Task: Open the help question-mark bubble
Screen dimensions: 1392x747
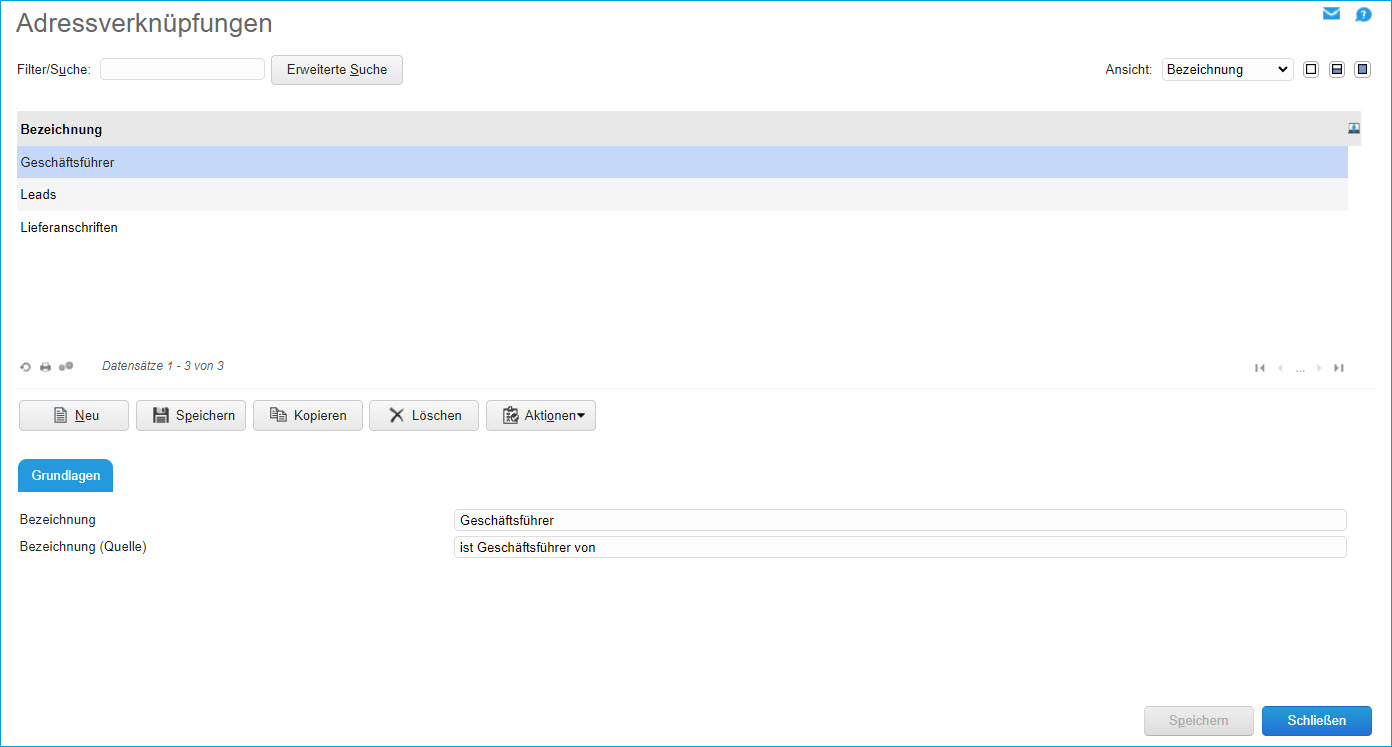Action: 1363,15
